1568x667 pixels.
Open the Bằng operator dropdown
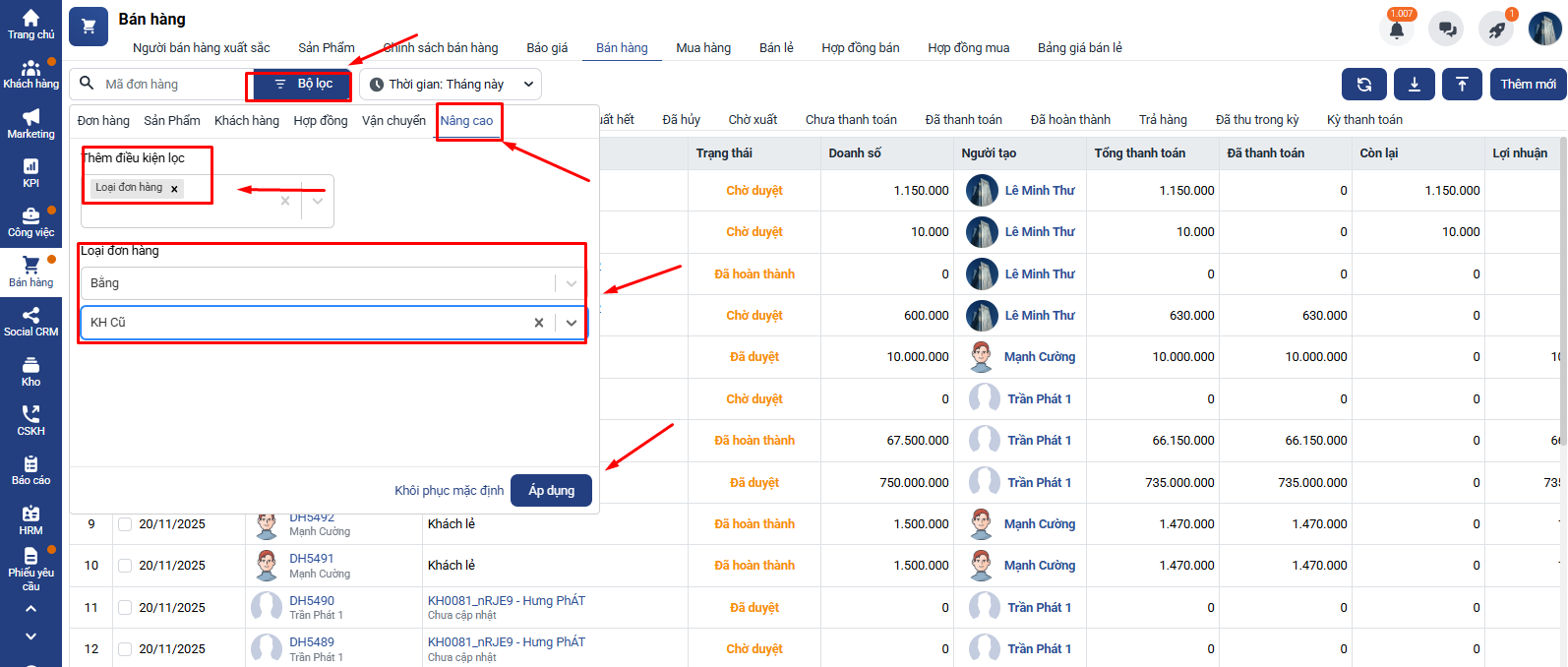334,283
